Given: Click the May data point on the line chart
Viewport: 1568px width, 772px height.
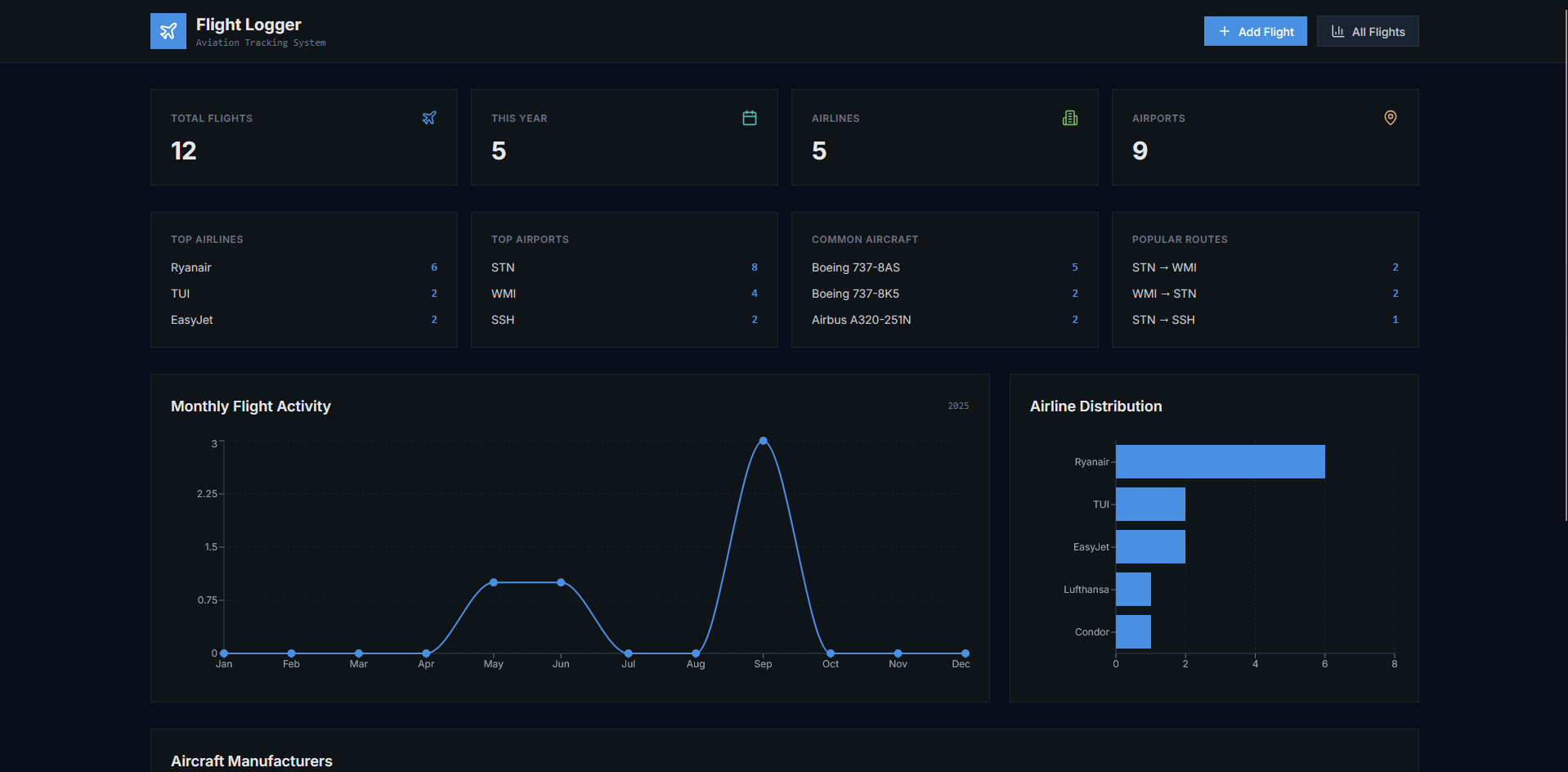Looking at the screenshot, I should coord(493,582).
